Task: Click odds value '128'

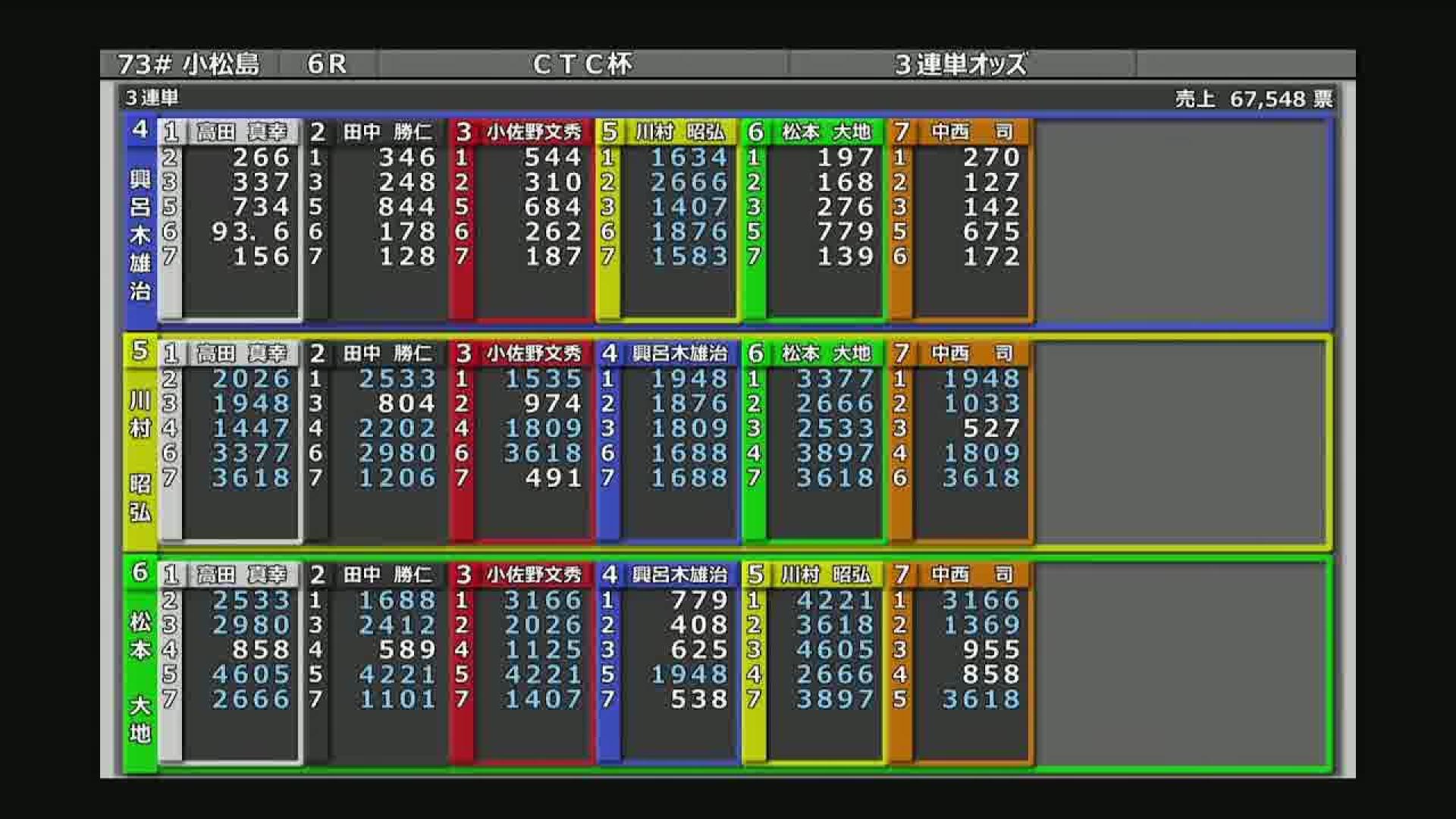Action: tap(407, 257)
